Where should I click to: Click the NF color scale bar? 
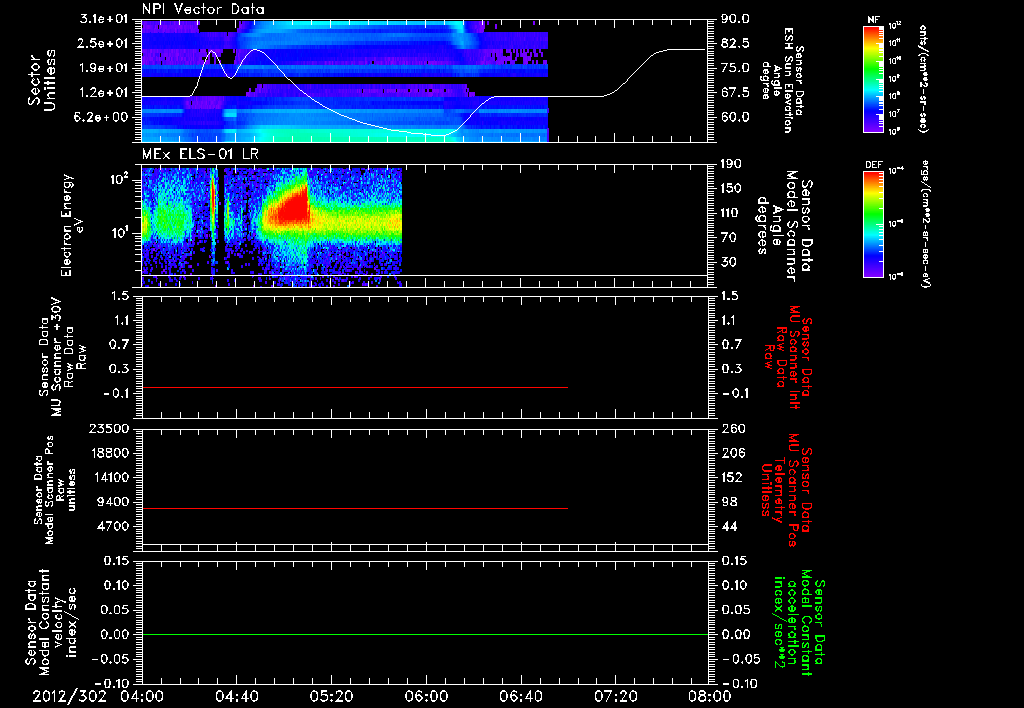874,78
